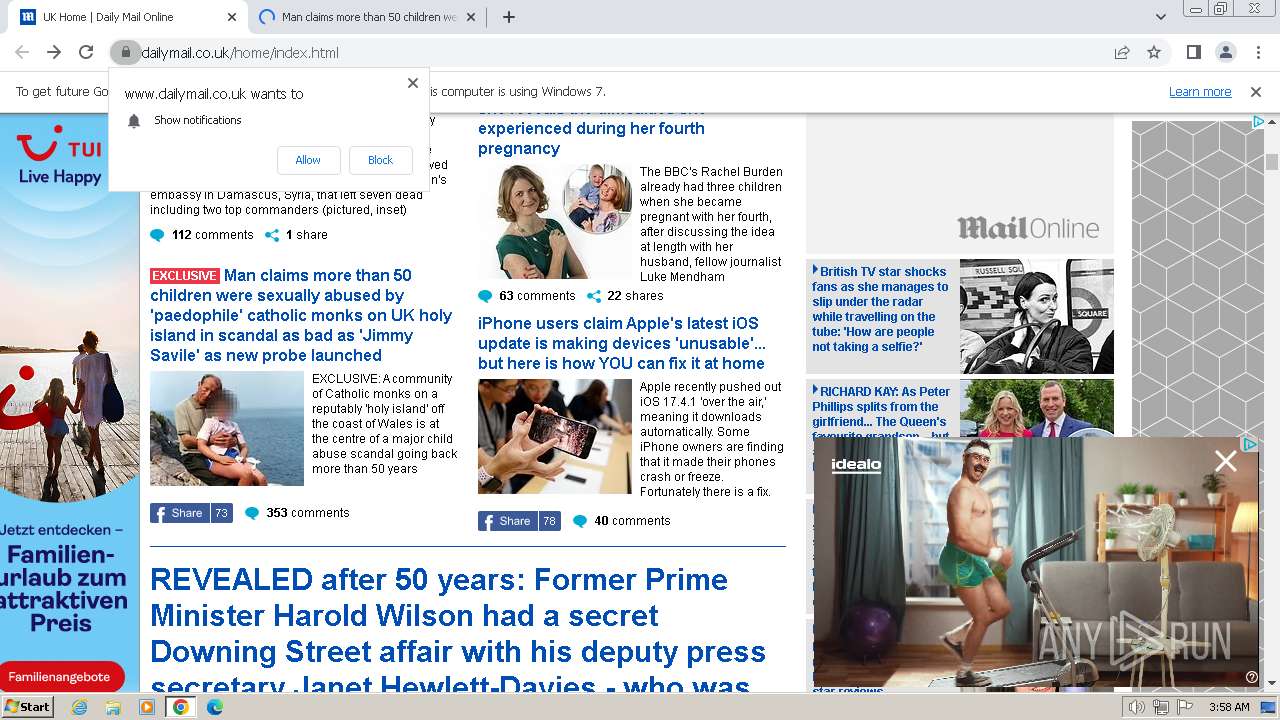Open Chrome's three-dot menu

(1257, 52)
